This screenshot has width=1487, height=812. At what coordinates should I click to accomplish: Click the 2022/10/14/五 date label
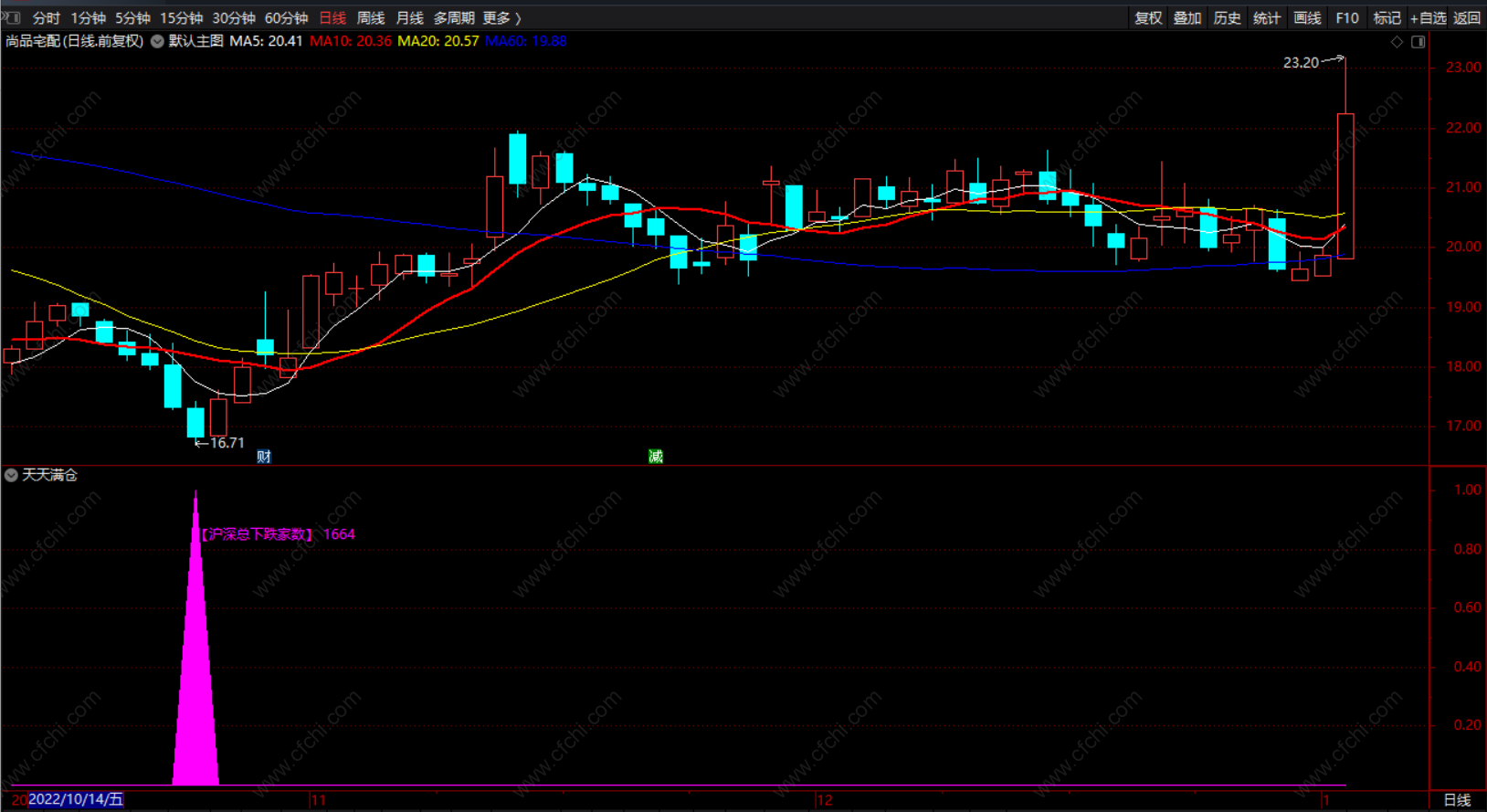[x=76, y=800]
